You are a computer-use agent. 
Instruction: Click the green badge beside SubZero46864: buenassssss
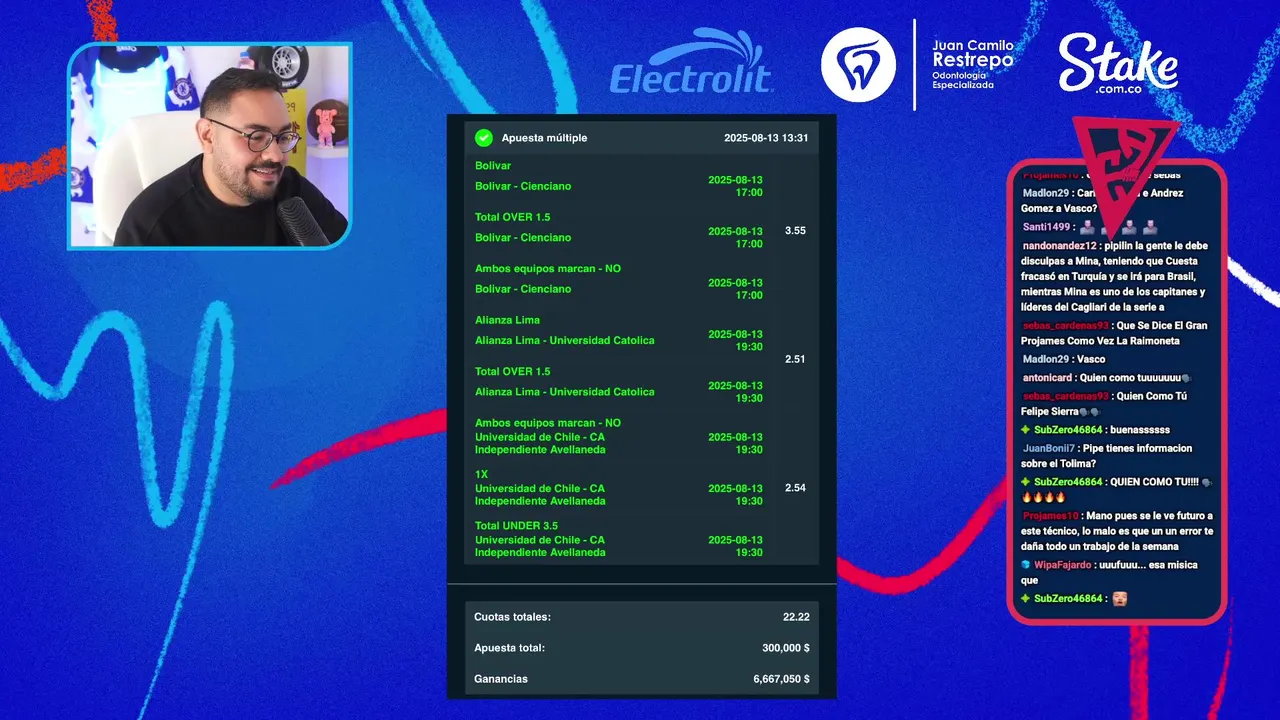click(x=1026, y=430)
